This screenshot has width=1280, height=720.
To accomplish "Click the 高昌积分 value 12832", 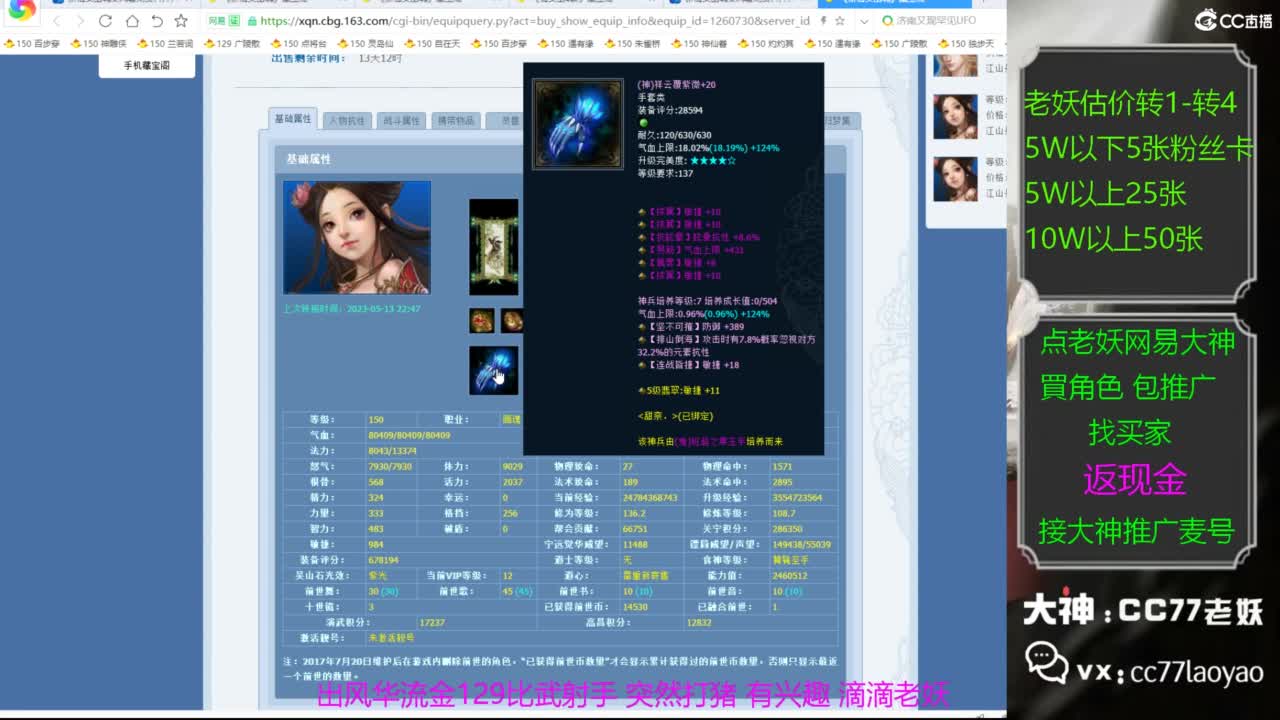I will (x=699, y=622).
